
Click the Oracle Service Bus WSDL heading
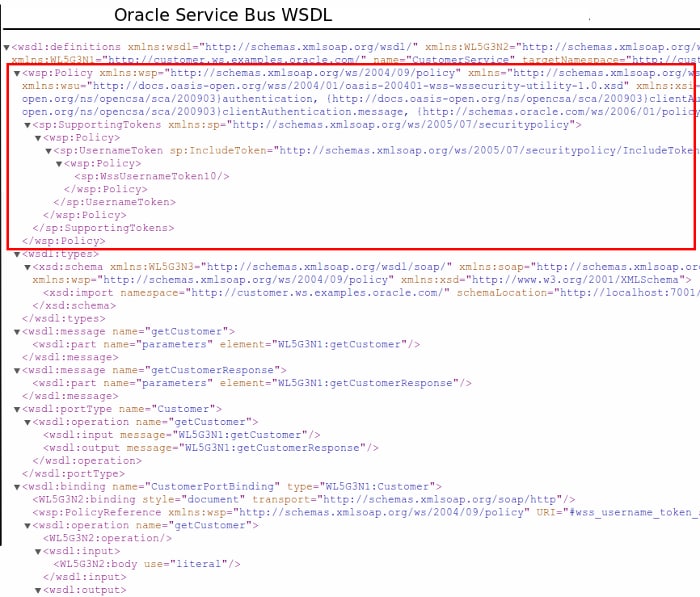223,15
